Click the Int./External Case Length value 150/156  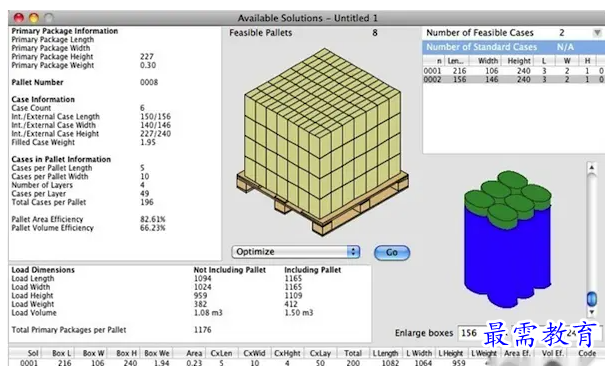tap(155, 116)
